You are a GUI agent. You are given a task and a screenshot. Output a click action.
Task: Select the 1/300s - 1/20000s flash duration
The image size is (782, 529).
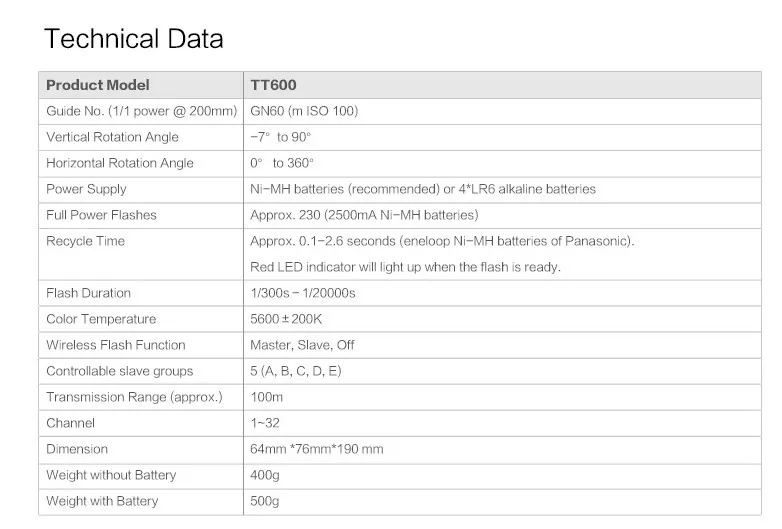pyautogui.click(x=303, y=293)
